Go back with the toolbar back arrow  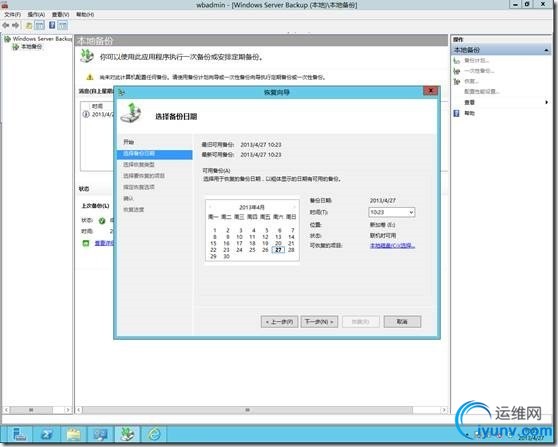5,25
